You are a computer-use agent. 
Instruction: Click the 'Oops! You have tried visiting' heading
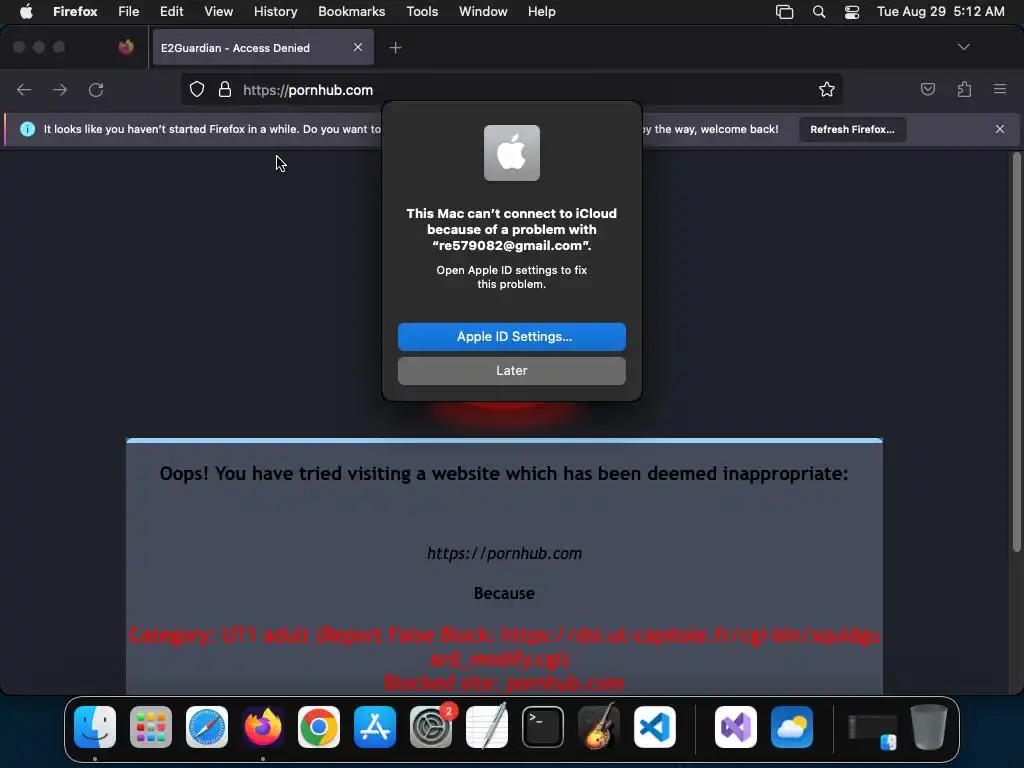504,473
